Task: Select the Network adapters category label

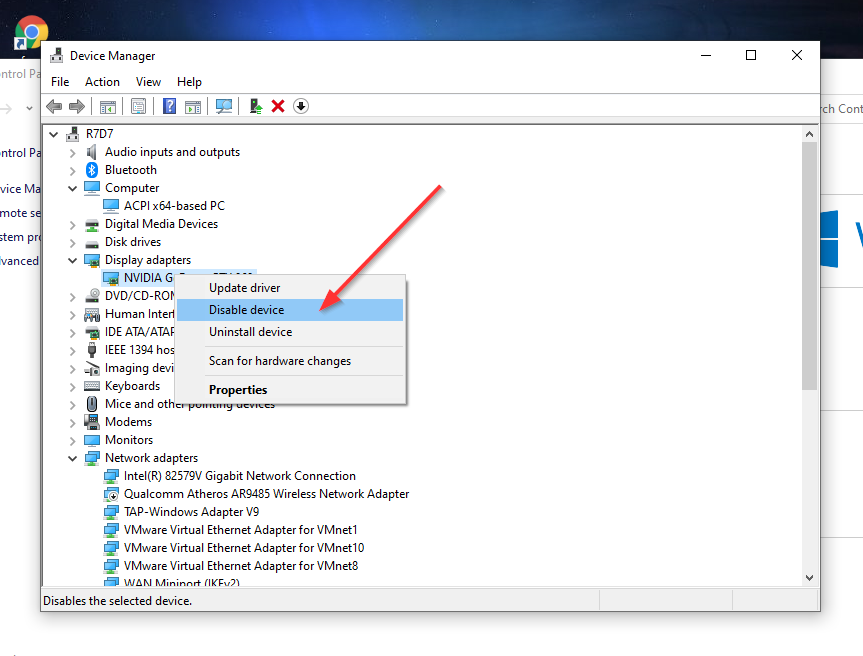Action: (151, 458)
